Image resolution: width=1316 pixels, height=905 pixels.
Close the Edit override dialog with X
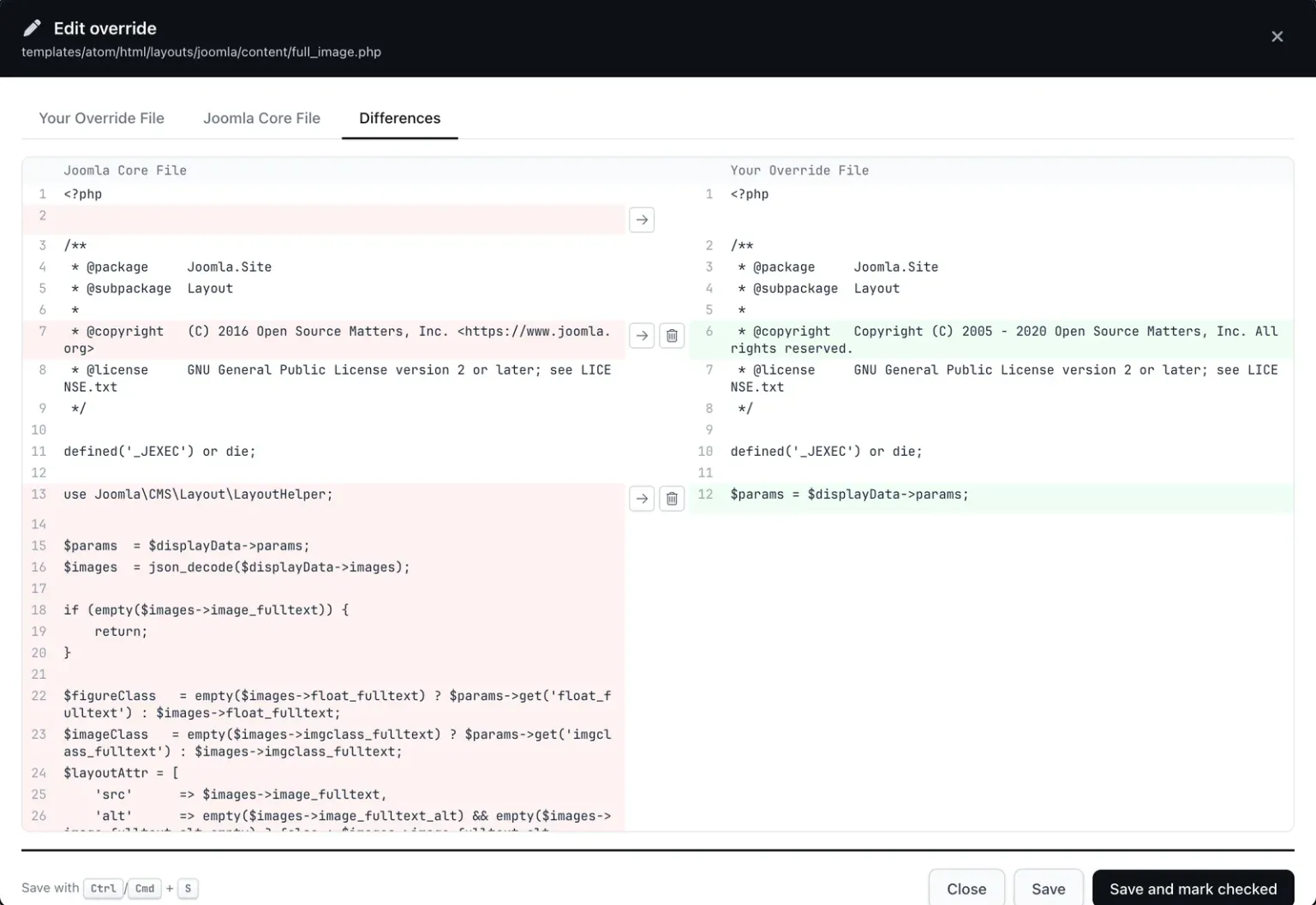1277,37
